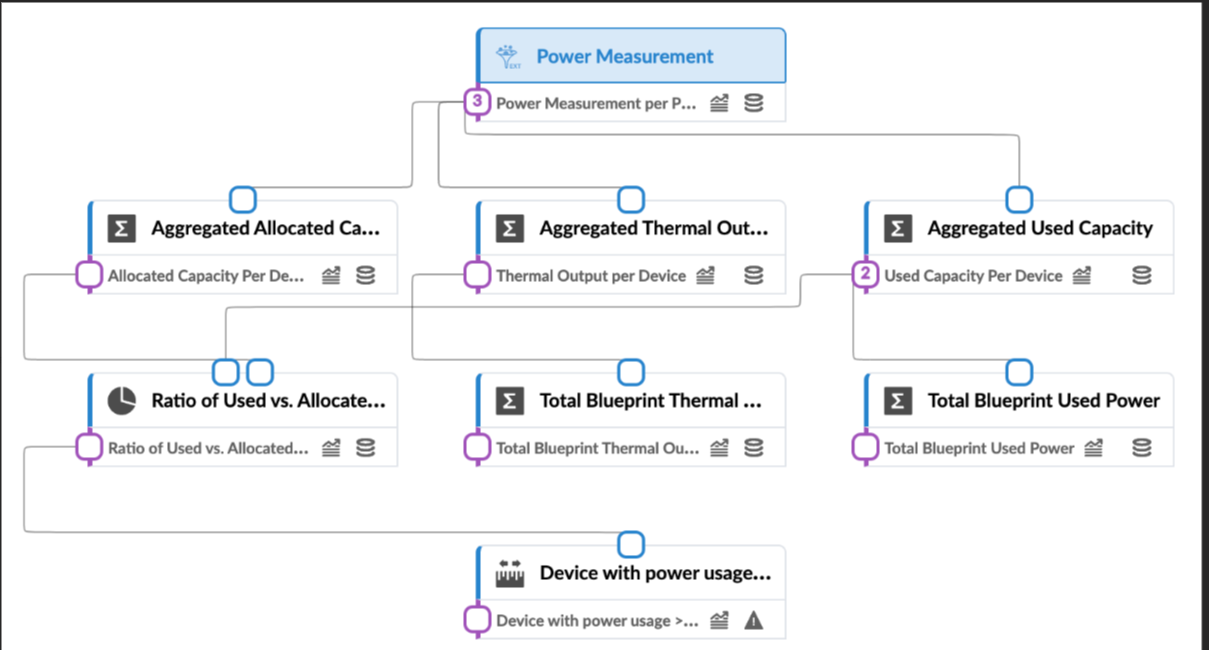The image size is (1209, 650).
Task: Open the sparkline chart icon beside Power Measurement per P...
Action: 719,102
